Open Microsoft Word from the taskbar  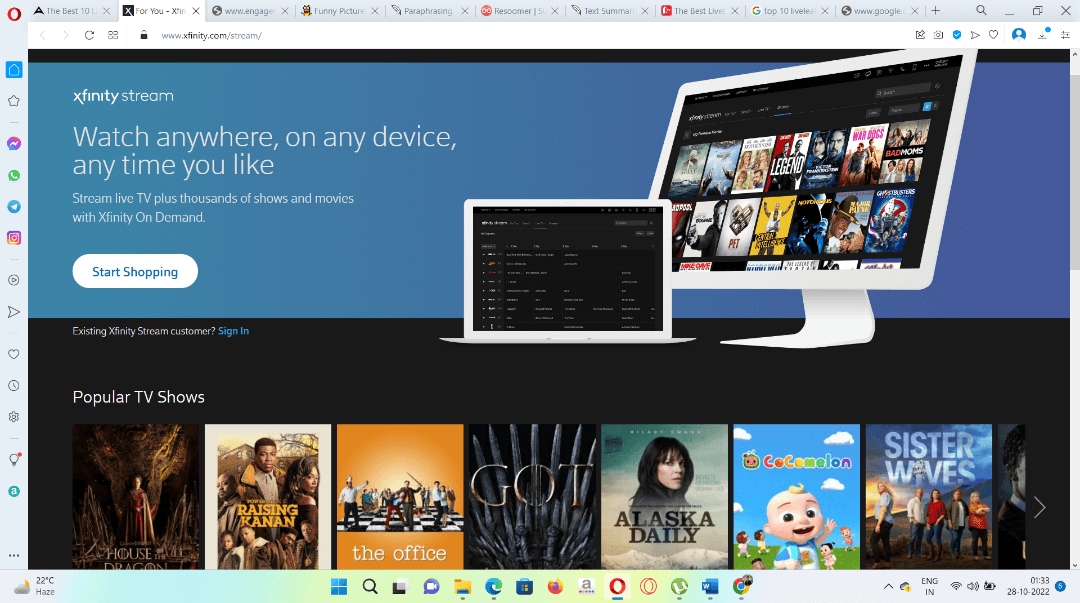[x=709, y=586]
